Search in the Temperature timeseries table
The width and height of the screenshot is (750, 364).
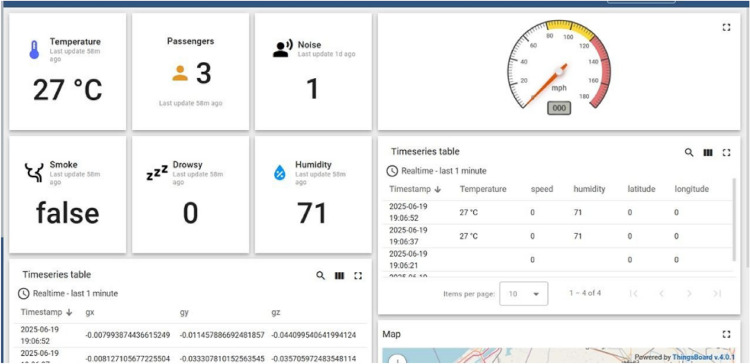[x=689, y=153]
